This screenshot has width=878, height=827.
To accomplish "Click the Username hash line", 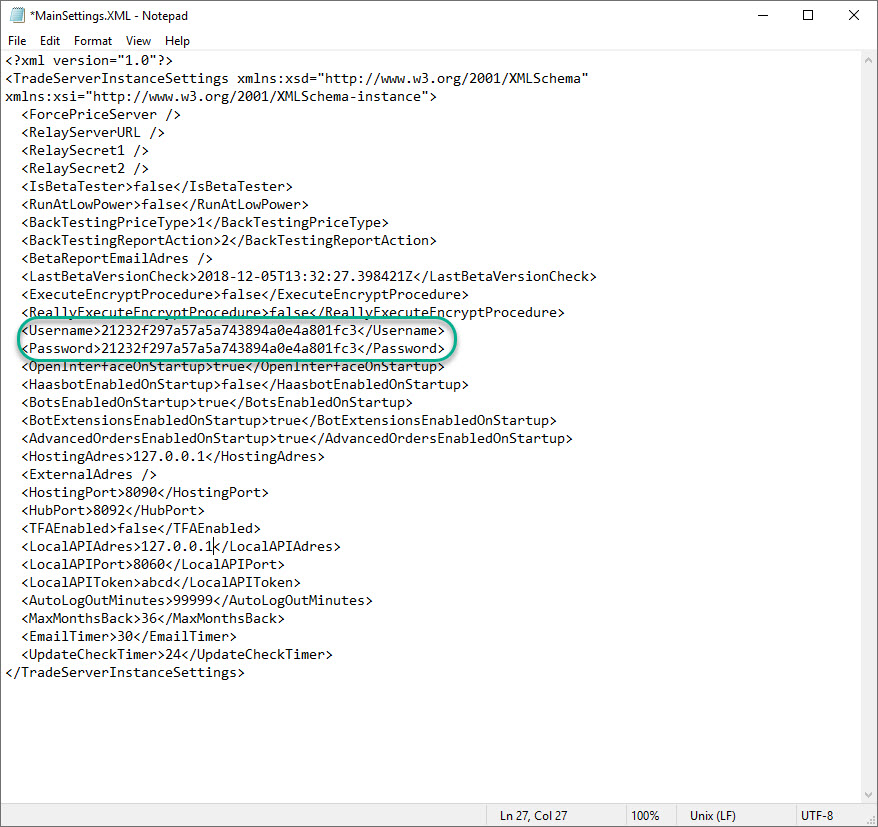I will point(233,330).
